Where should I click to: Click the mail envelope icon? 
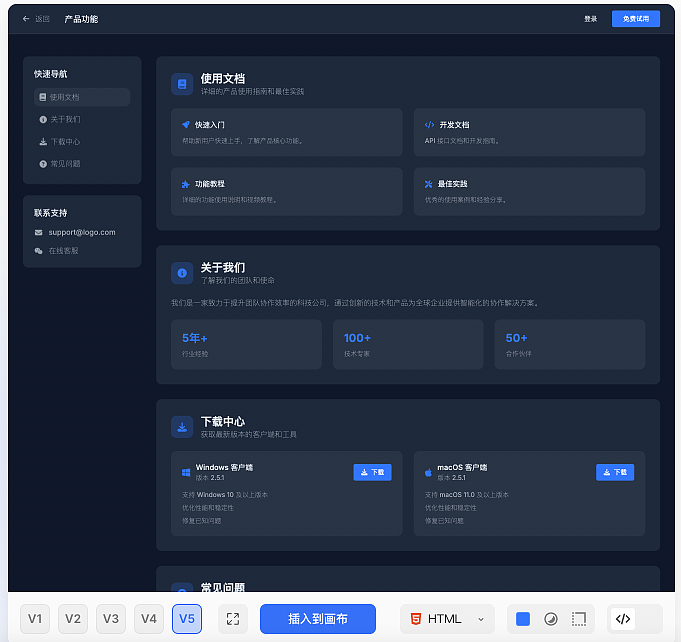click(x=39, y=232)
